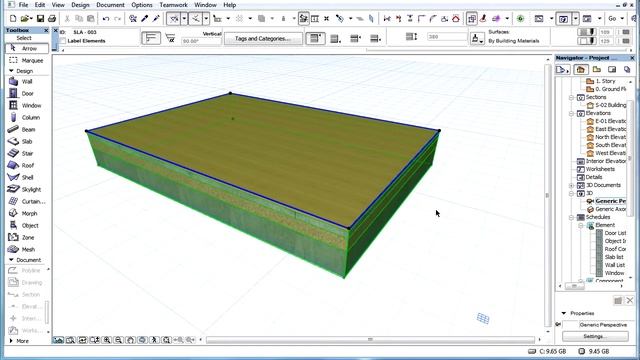This screenshot has height=360, width=640.
Task: Open the surface override dropdown
Action: (x=477, y=38)
